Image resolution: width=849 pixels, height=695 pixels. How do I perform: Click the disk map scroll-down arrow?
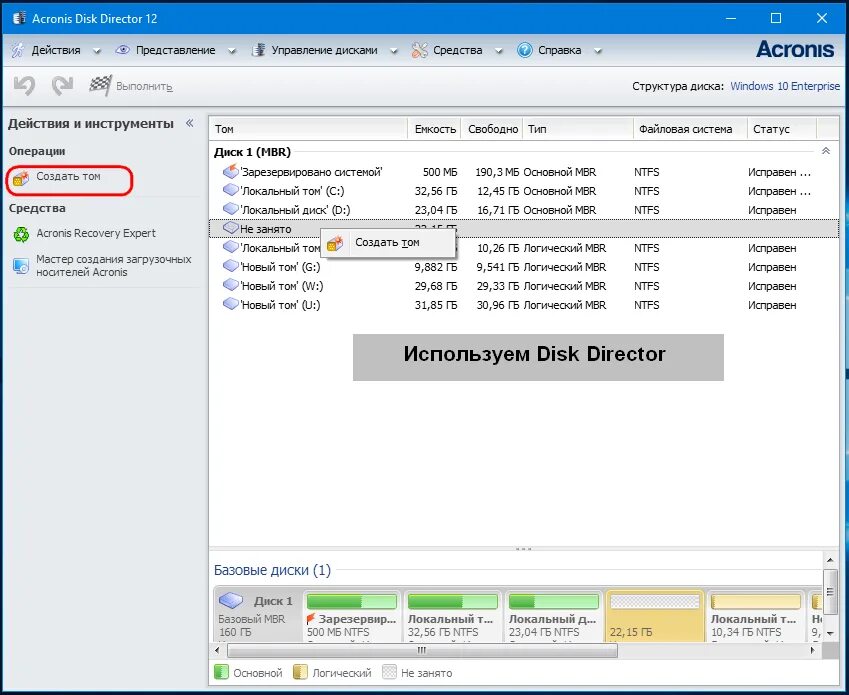(x=830, y=633)
